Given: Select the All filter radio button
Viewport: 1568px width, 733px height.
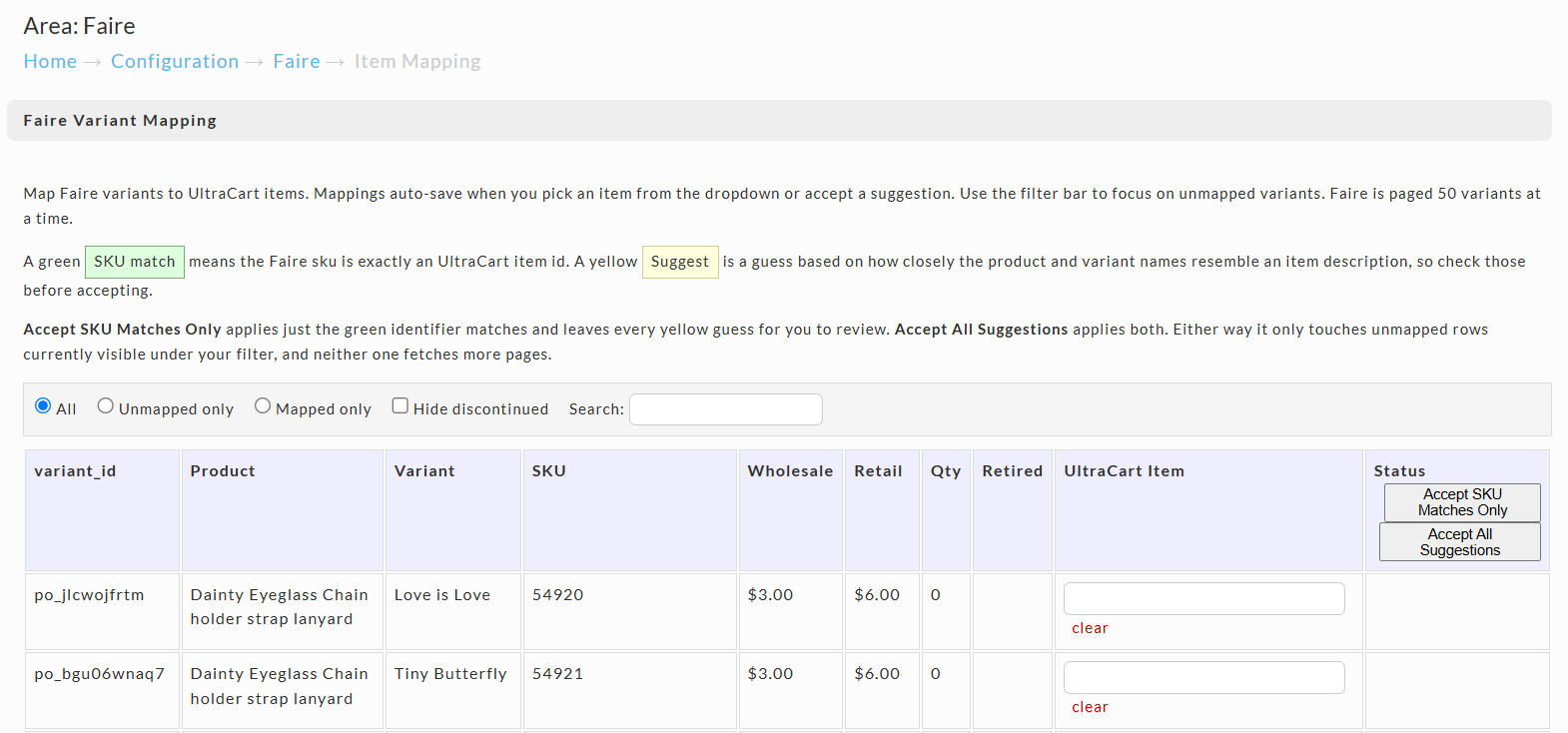Looking at the screenshot, I should (43, 405).
